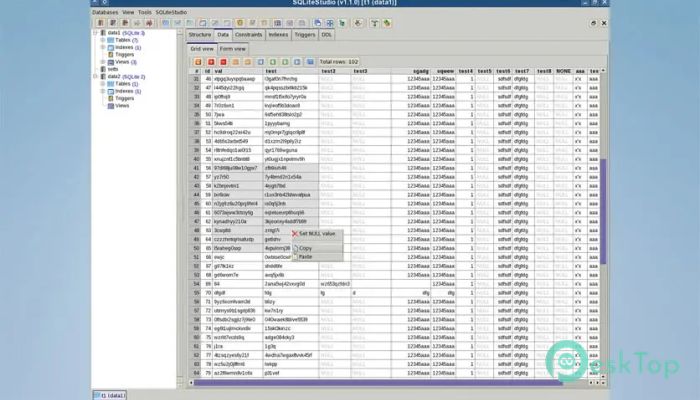700x400 pixels.
Task: Choose Paste from the context menu
Action: [317, 257]
